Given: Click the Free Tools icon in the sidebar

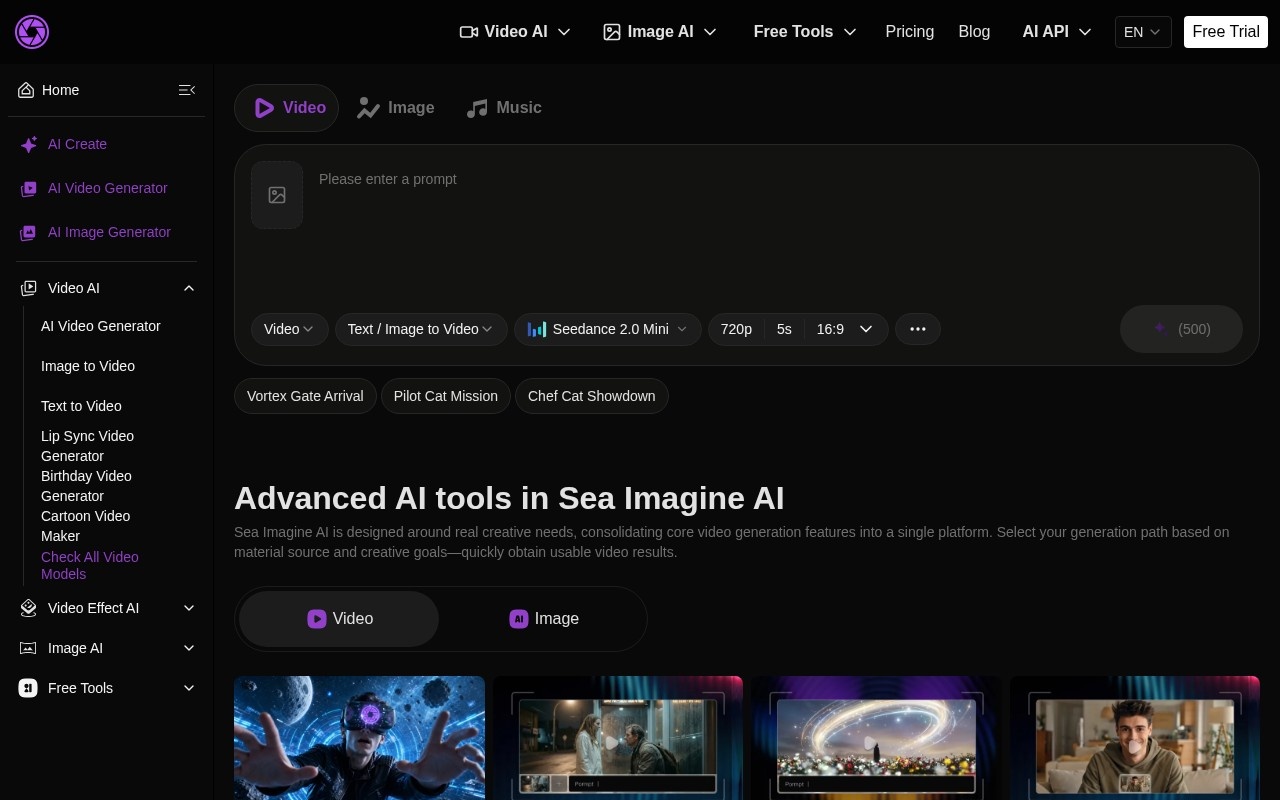Looking at the screenshot, I should (x=28, y=688).
